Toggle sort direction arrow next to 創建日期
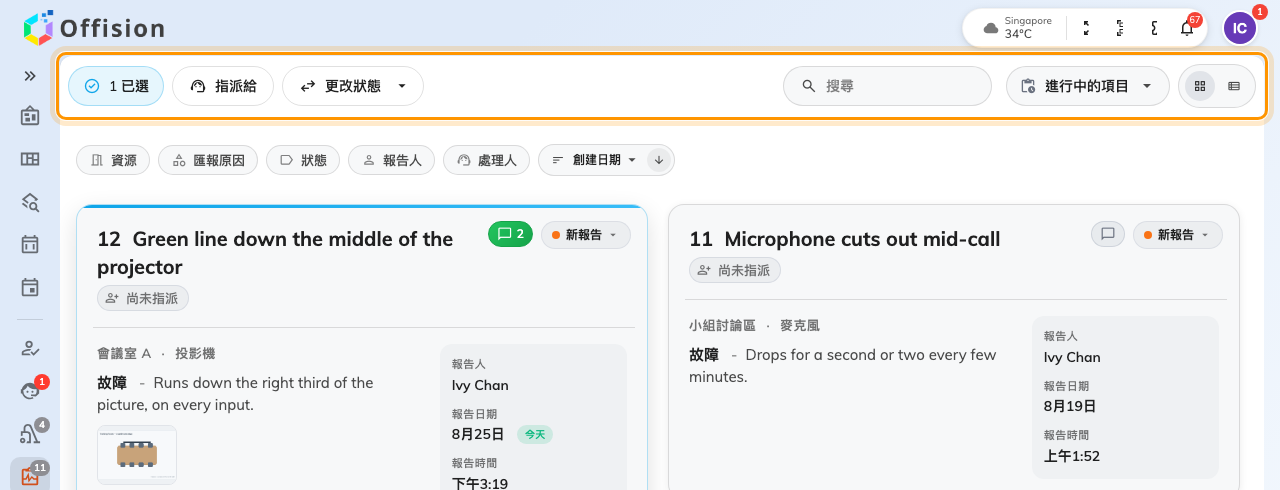This screenshot has width=1280, height=490. [659, 160]
